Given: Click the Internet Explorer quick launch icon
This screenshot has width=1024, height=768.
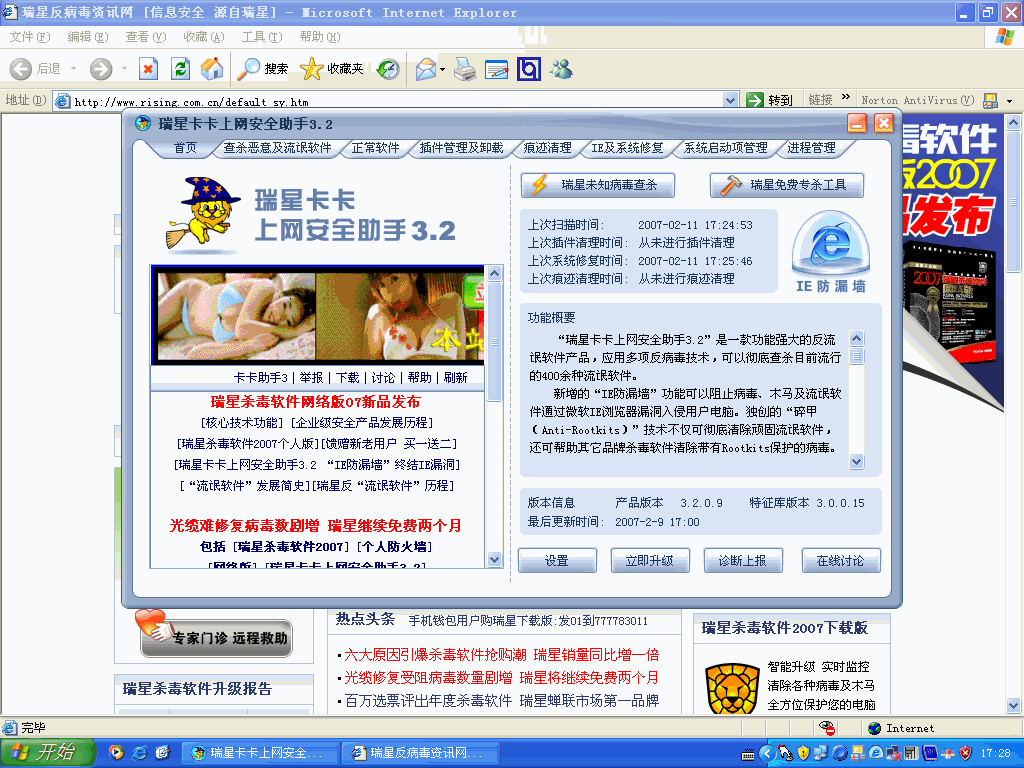Looking at the screenshot, I should (139, 752).
